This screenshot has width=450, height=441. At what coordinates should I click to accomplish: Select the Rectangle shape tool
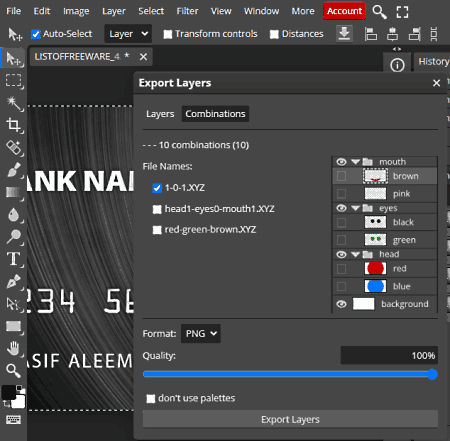click(x=13, y=326)
